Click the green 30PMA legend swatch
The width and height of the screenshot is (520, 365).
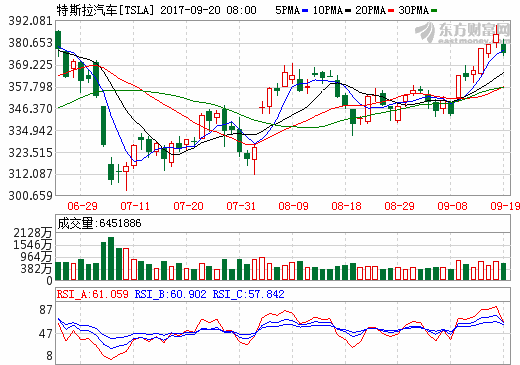434,11
